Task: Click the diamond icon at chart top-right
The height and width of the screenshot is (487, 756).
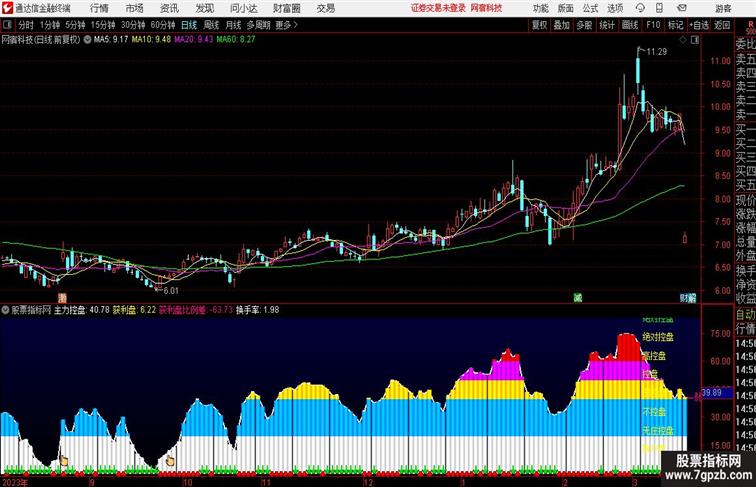Action: tap(683, 40)
